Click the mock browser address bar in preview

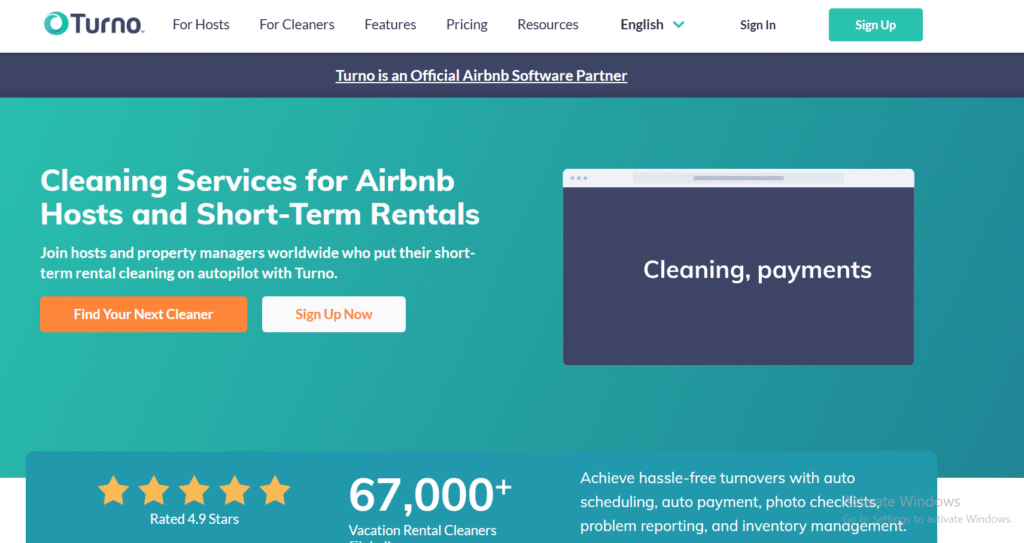(x=738, y=178)
